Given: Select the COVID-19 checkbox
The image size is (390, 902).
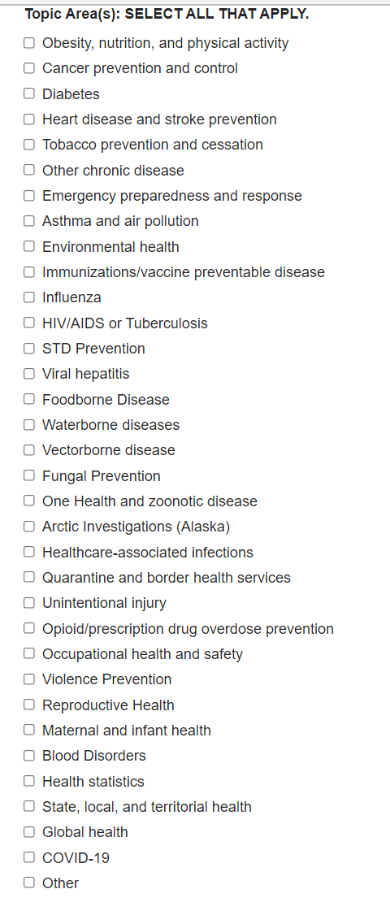Looking at the screenshot, I should (x=29, y=858).
